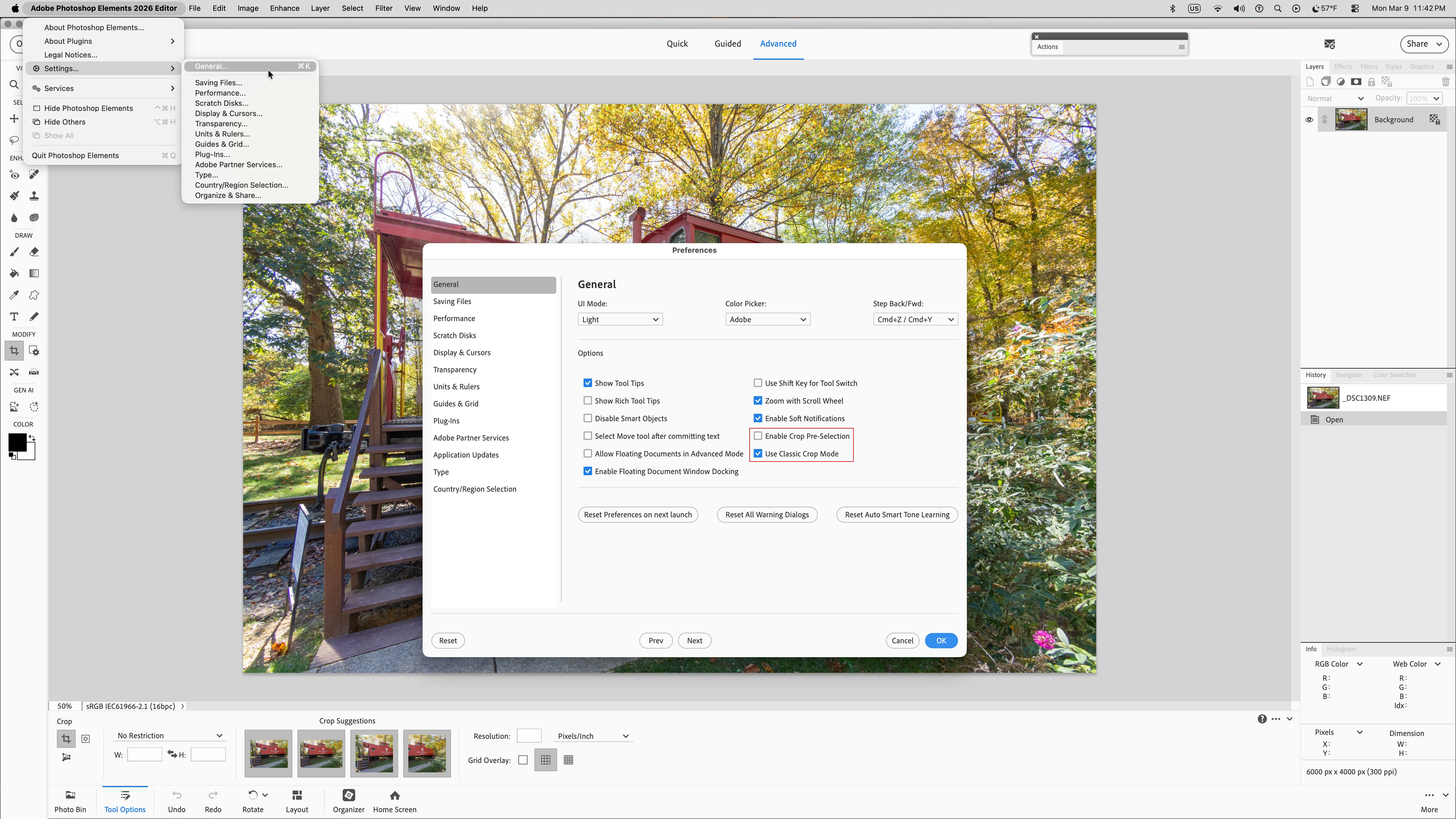
Task: Choose Saving Files... from the Settings submenu
Action: pos(218,82)
